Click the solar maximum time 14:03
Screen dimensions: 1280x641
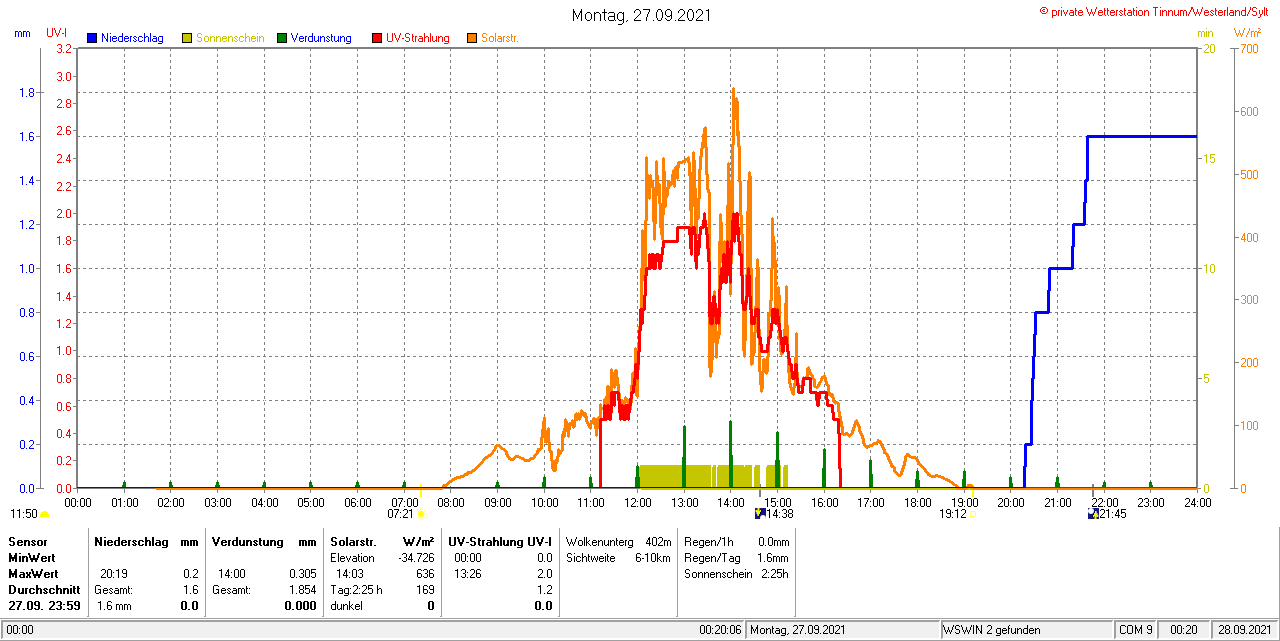(349, 573)
